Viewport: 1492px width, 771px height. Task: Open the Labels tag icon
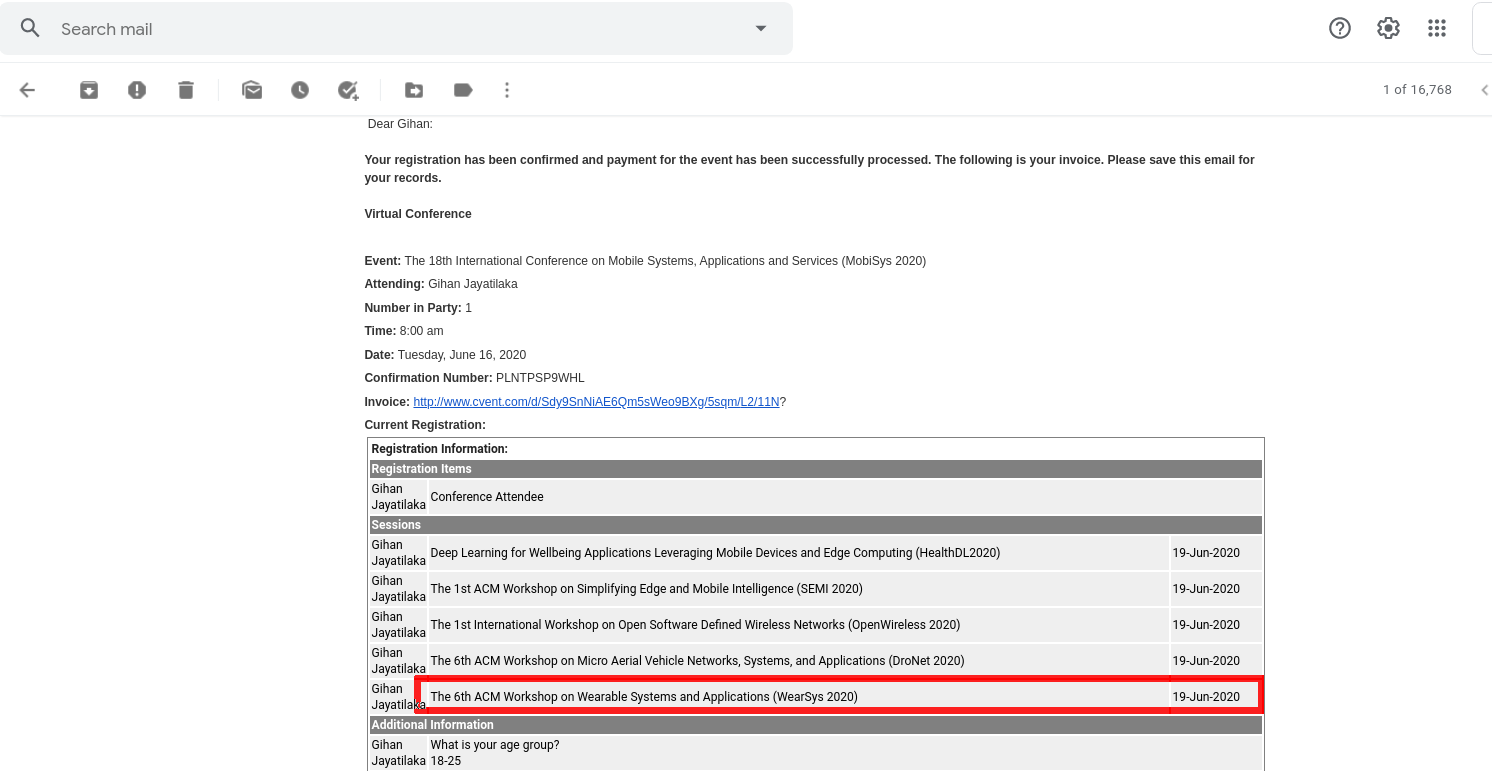463,90
